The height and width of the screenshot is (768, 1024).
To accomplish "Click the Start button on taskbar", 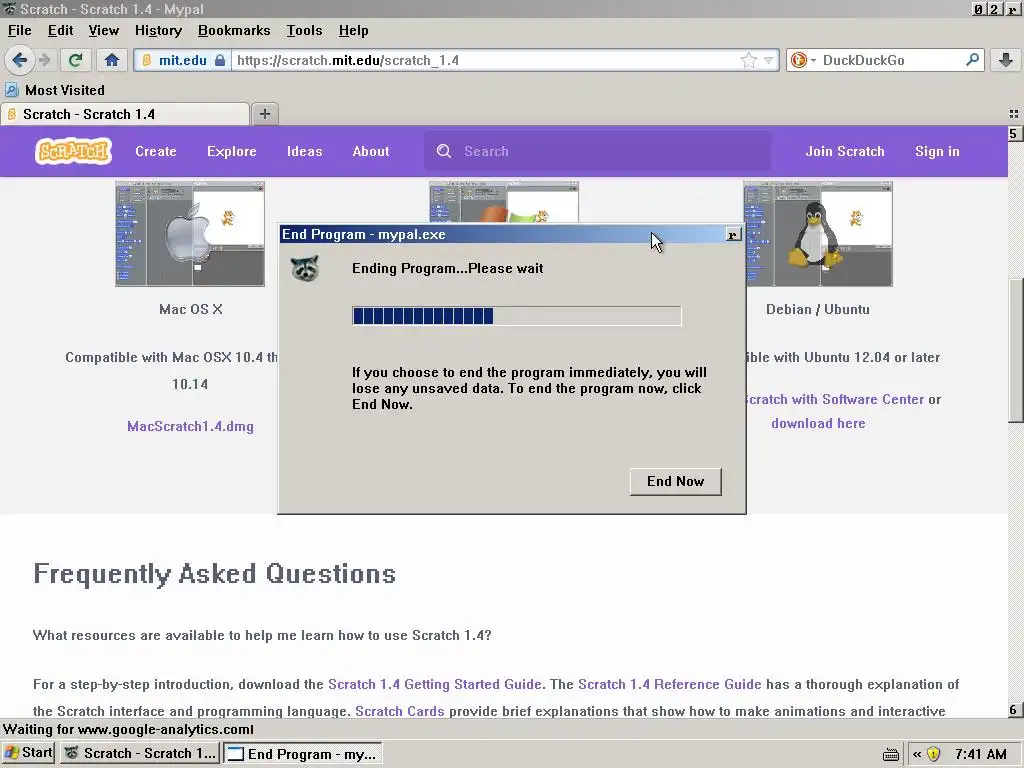I will [x=28, y=753].
